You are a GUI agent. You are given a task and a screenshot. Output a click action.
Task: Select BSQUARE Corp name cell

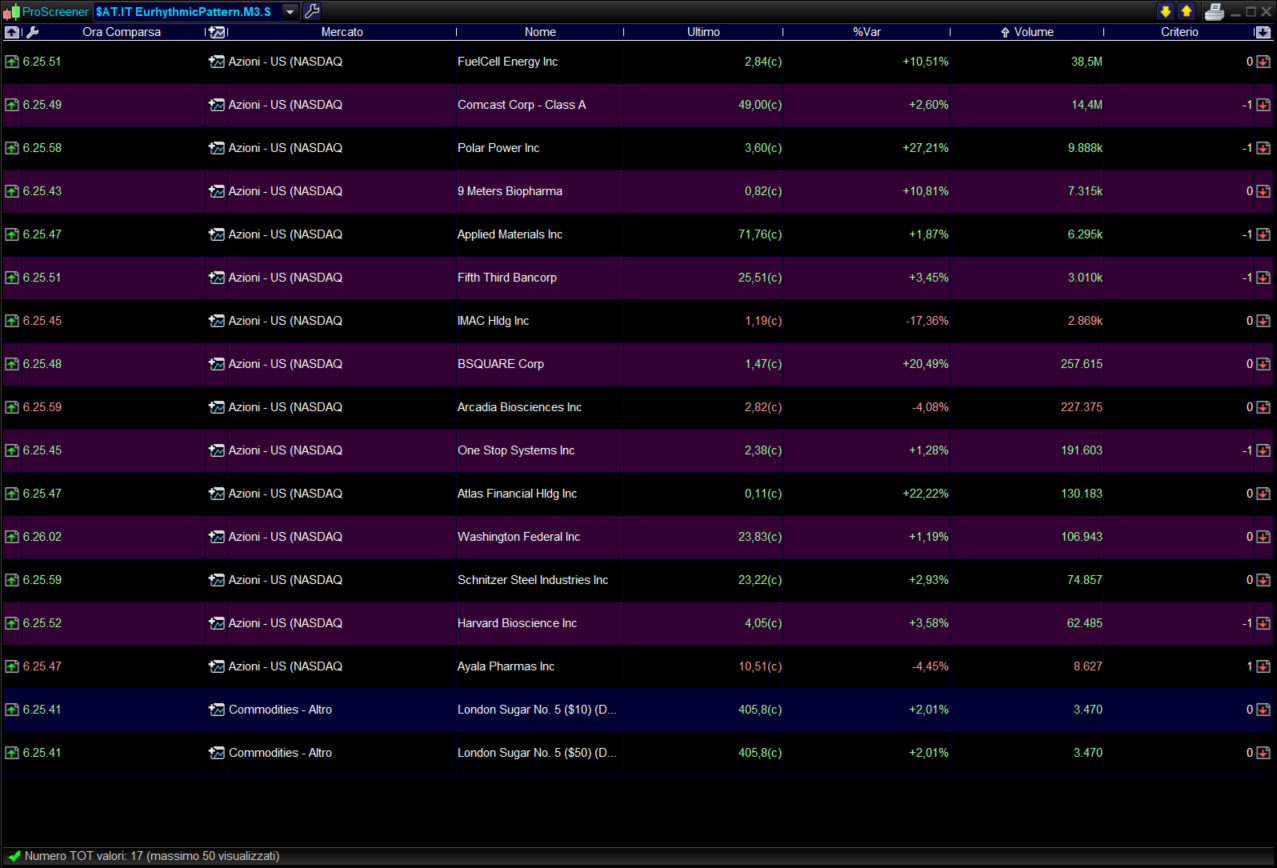pyautogui.click(x=501, y=364)
